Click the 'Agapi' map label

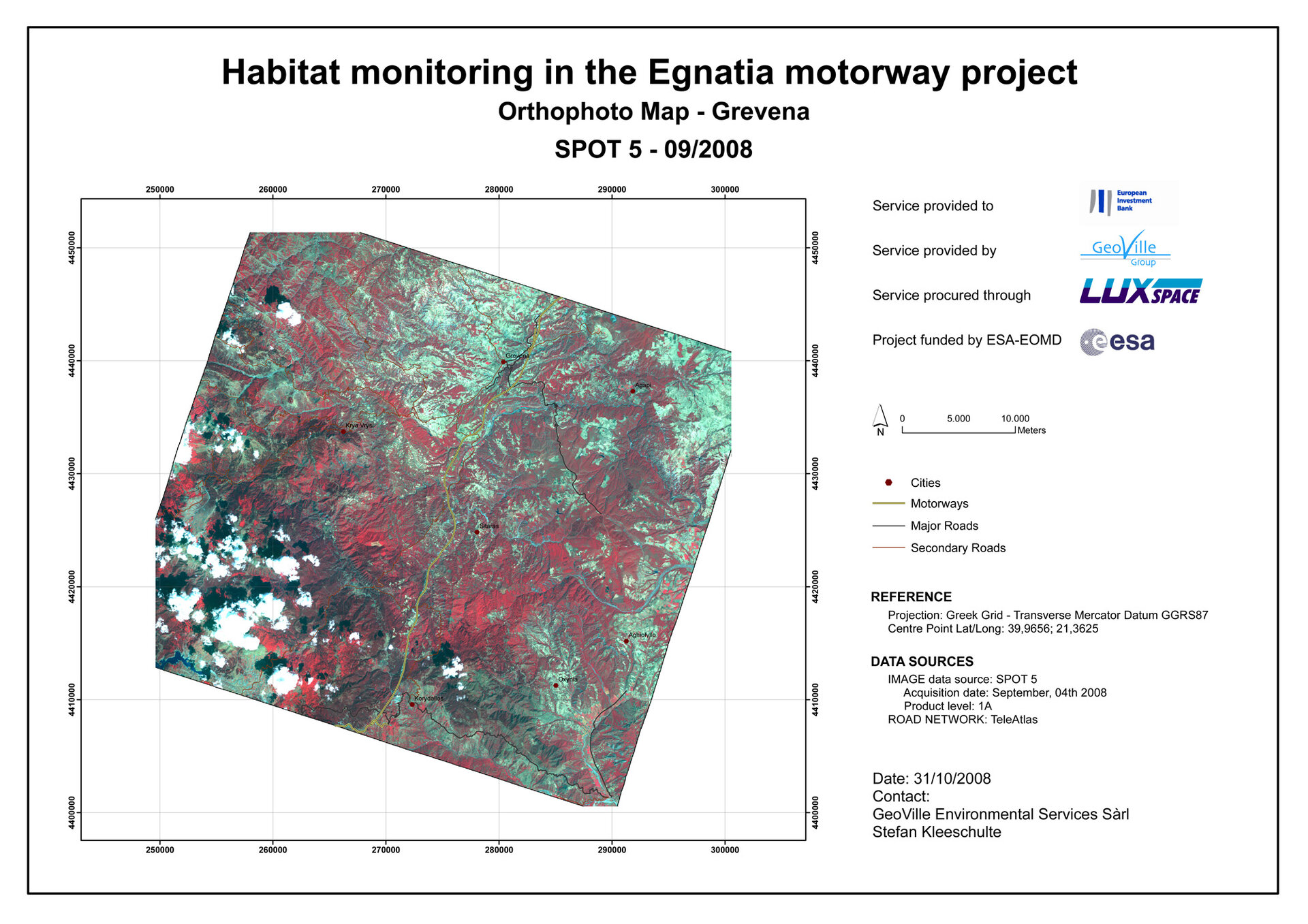[x=642, y=385]
